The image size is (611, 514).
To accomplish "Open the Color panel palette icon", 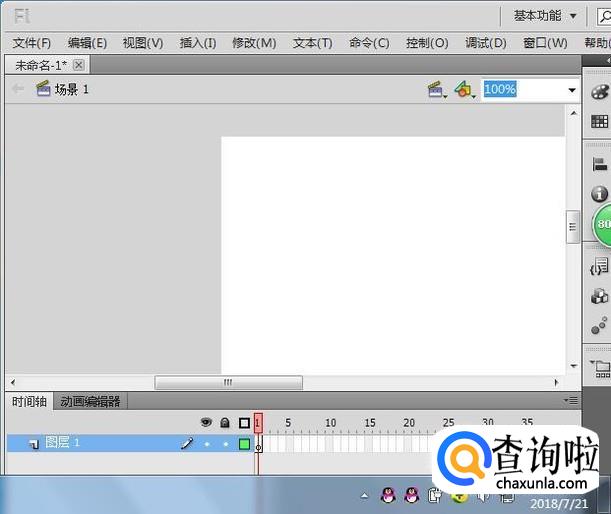I will [600, 90].
